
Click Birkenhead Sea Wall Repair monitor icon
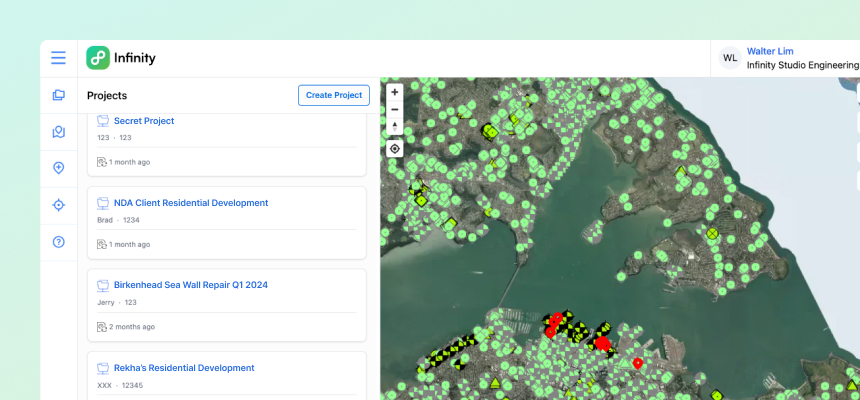pos(103,285)
